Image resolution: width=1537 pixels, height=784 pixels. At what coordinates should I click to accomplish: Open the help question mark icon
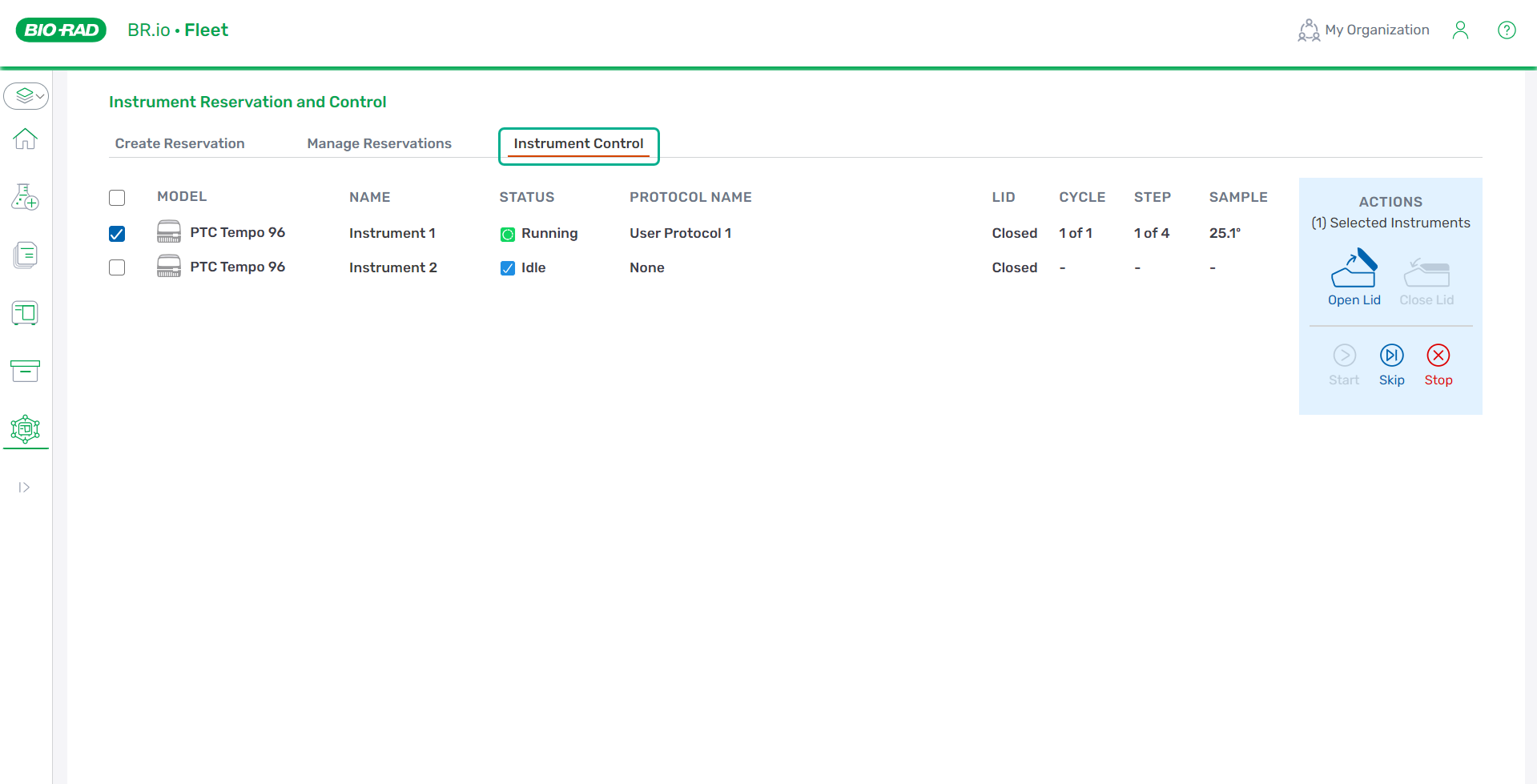pyautogui.click(x=1507, y=30)
